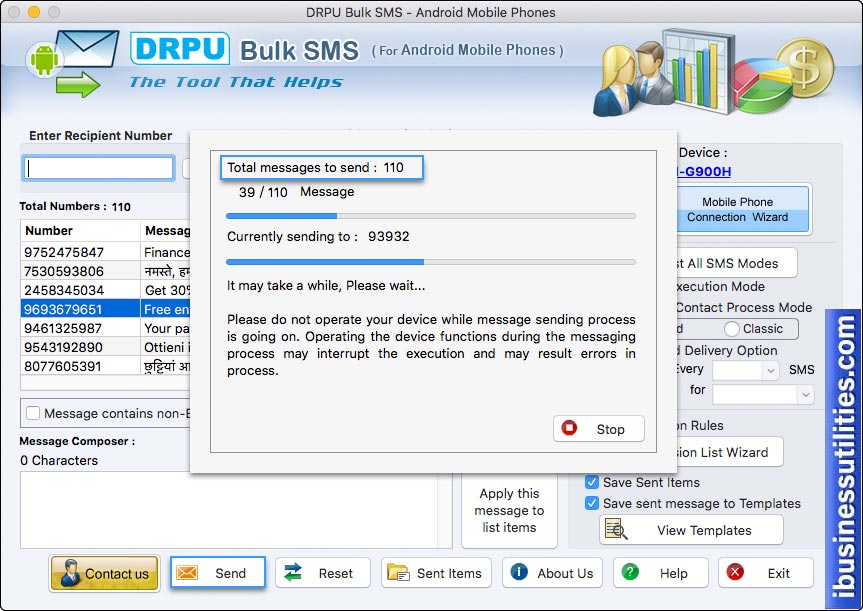Click the Total messages to send field
863x611 pixels.
tap(322, 167)
